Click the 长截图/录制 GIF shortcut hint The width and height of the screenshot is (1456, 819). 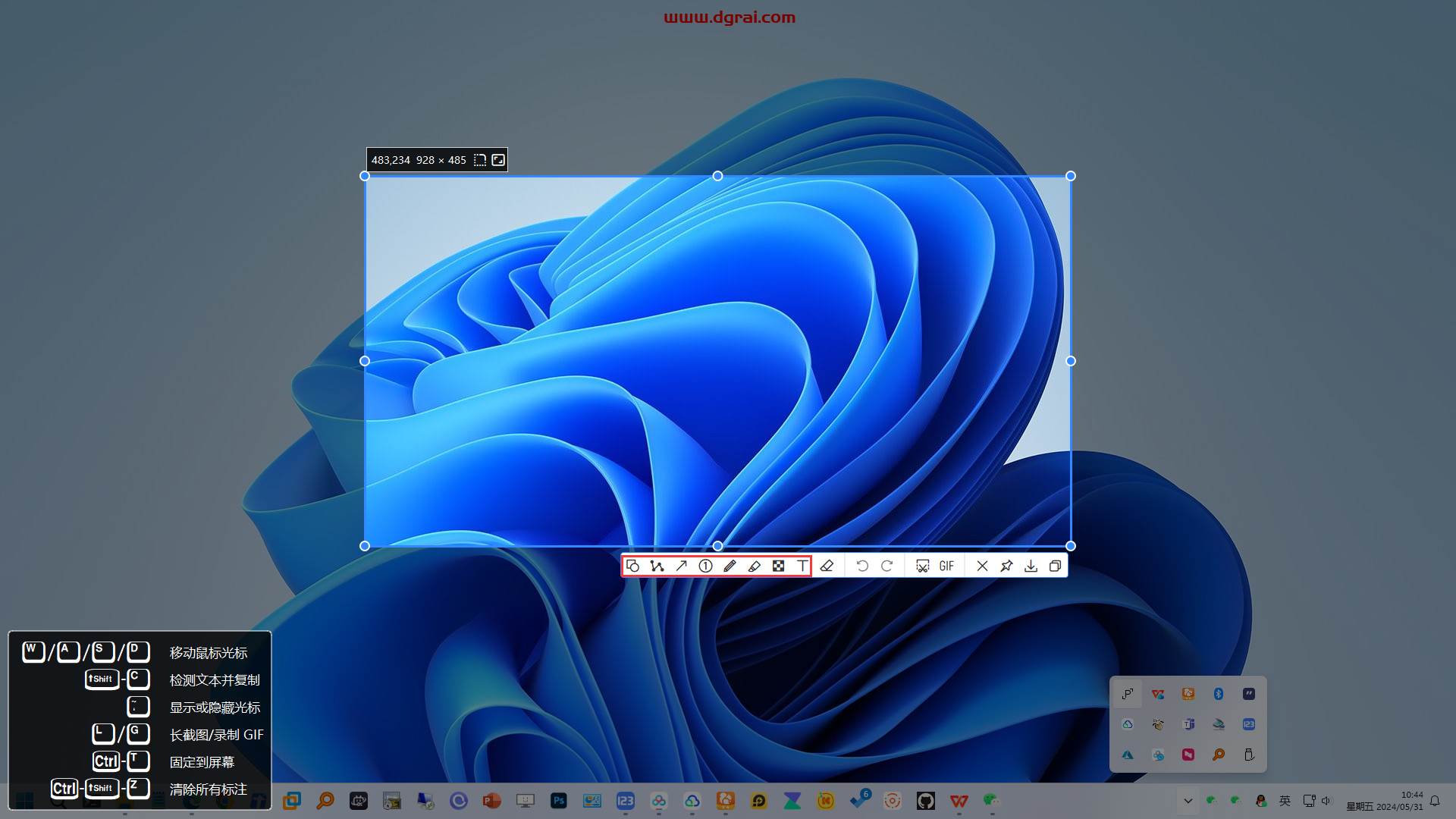(217, 735)
